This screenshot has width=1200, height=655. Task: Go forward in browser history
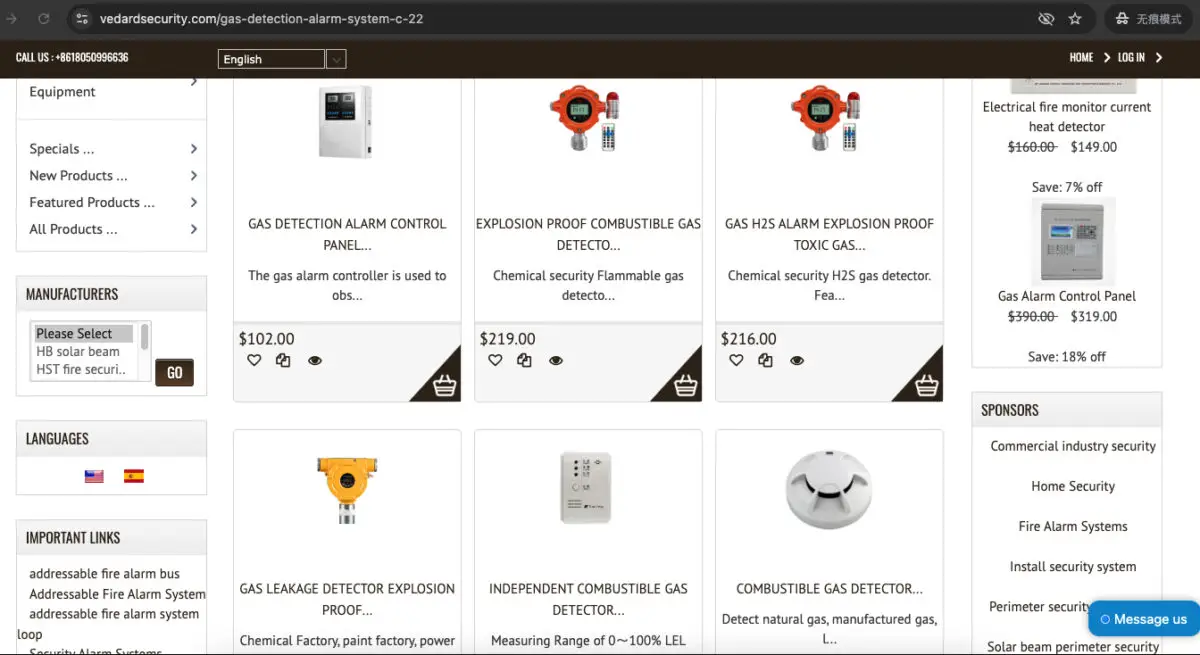[12, 19]
